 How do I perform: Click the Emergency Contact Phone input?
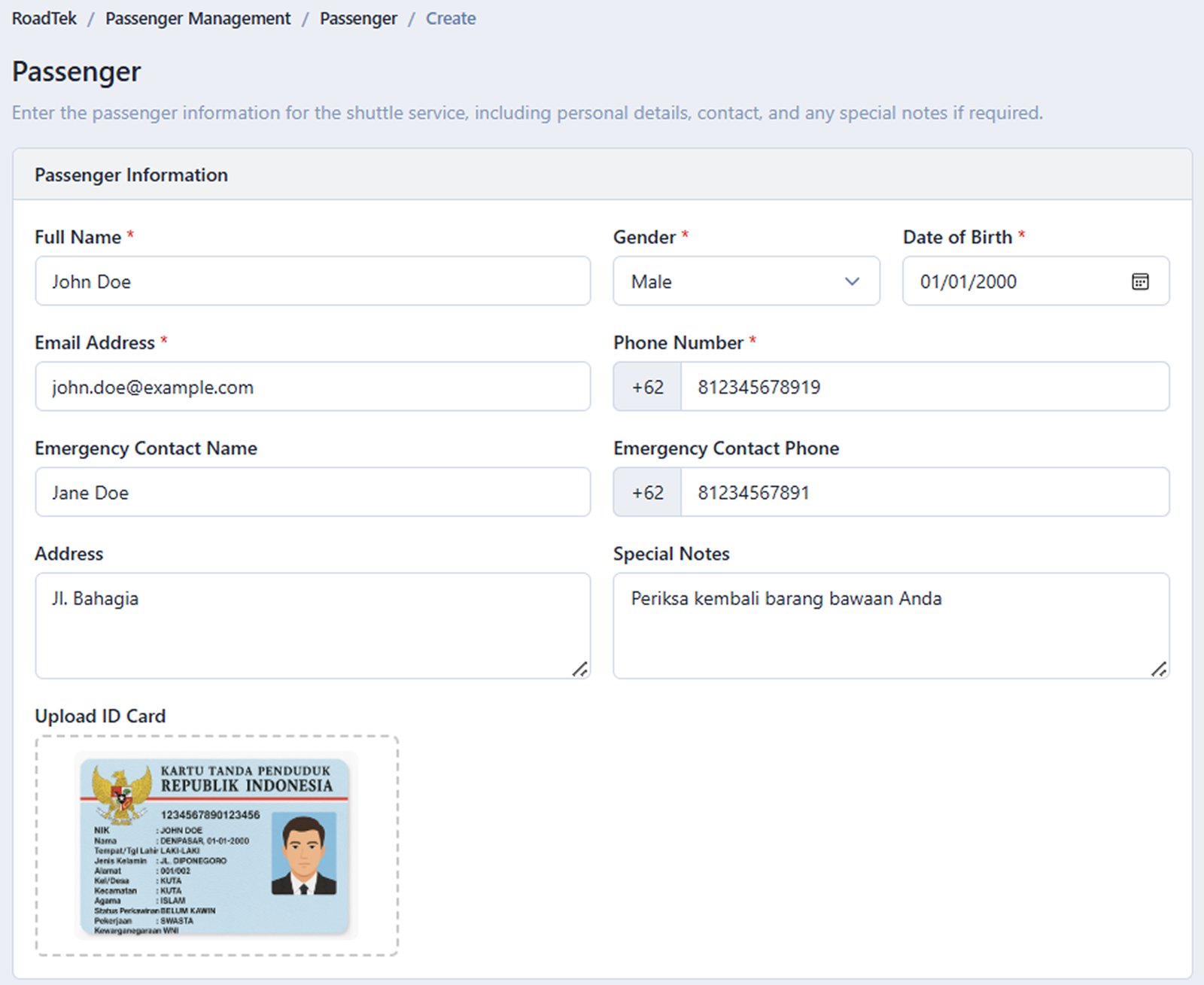[x=924, y=492]
